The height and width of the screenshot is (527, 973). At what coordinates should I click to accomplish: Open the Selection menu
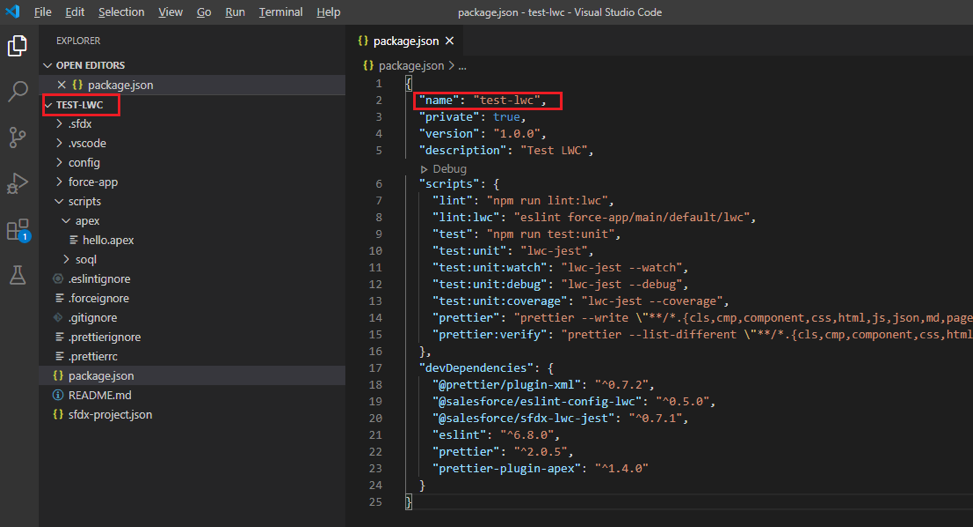[x=121, y=12]
